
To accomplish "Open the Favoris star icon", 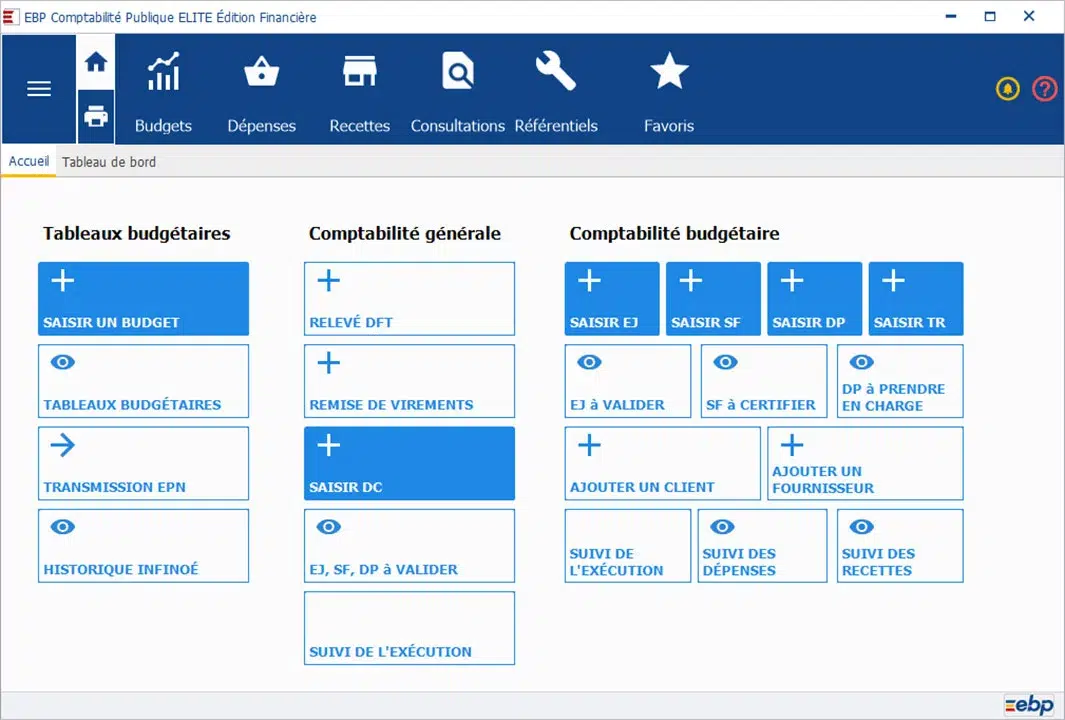I will 668,74.
